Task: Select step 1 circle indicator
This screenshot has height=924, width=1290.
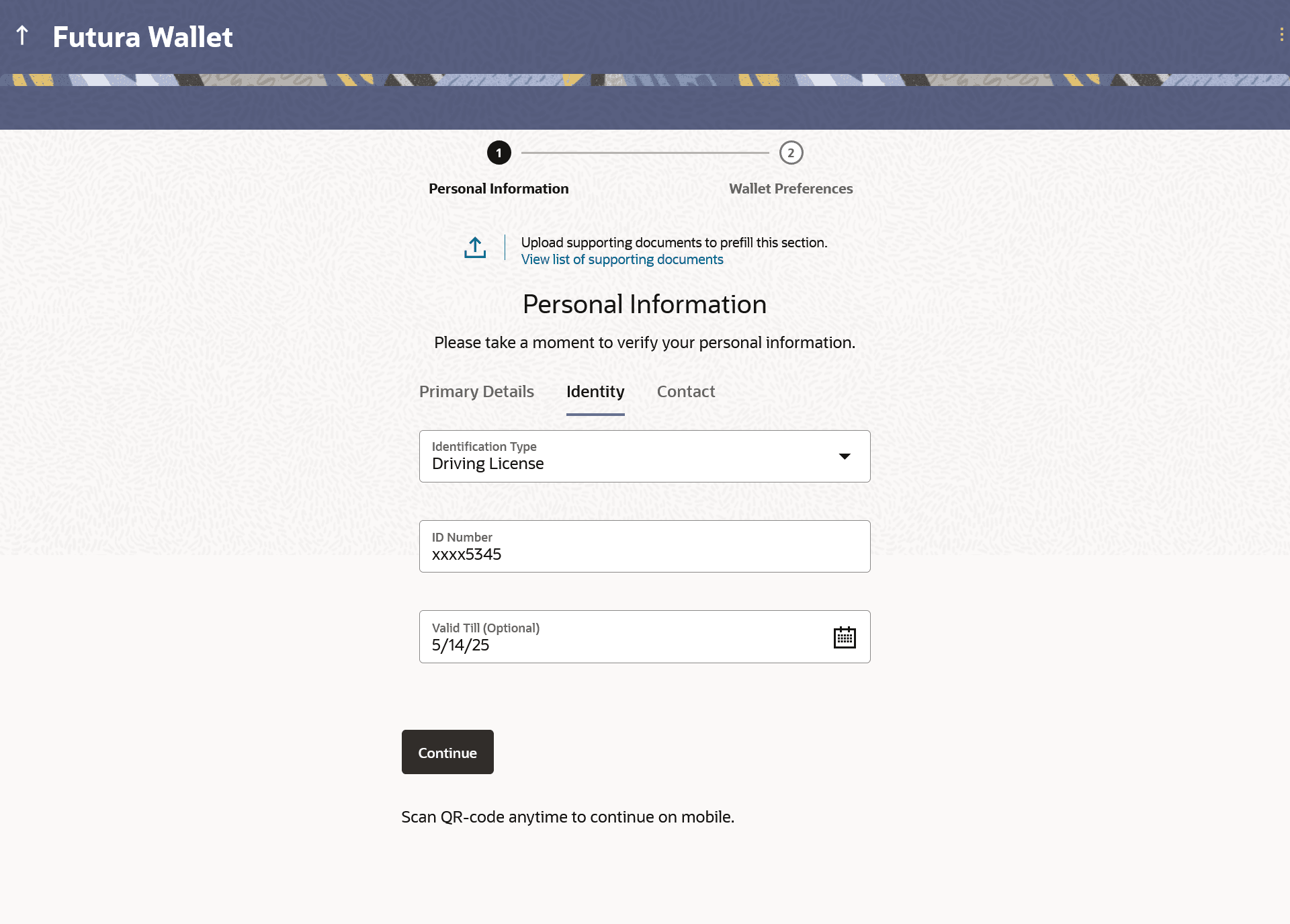Action: [x=499, y=153]
